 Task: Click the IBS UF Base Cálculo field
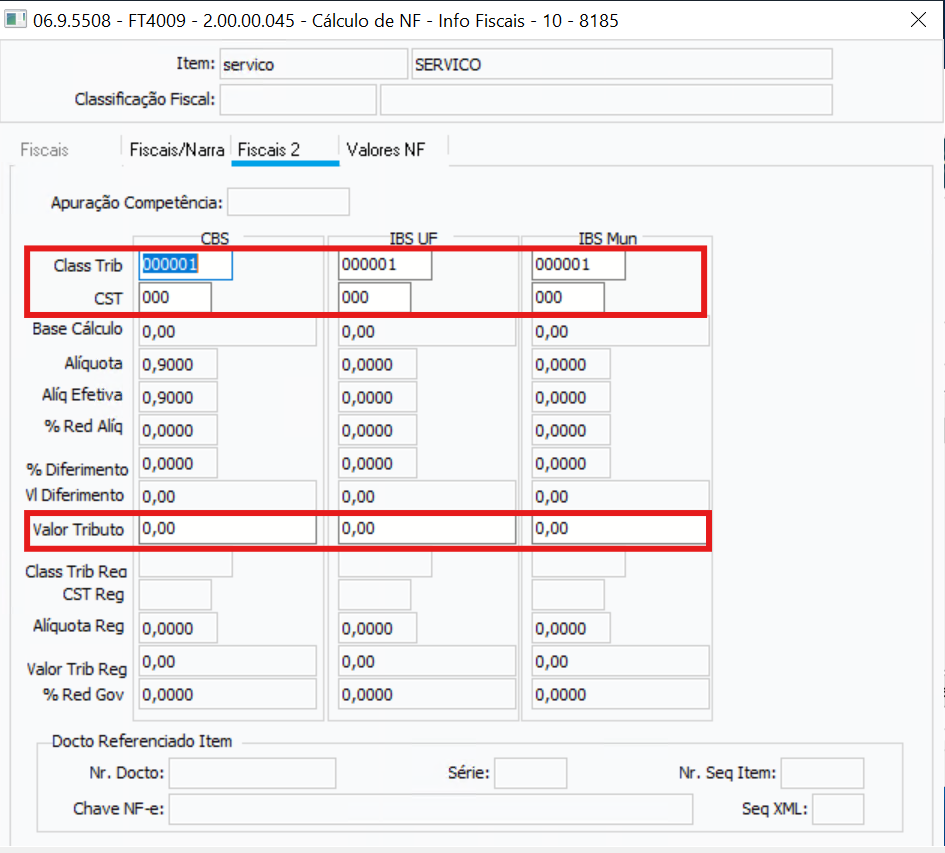(x=427, y=332)
